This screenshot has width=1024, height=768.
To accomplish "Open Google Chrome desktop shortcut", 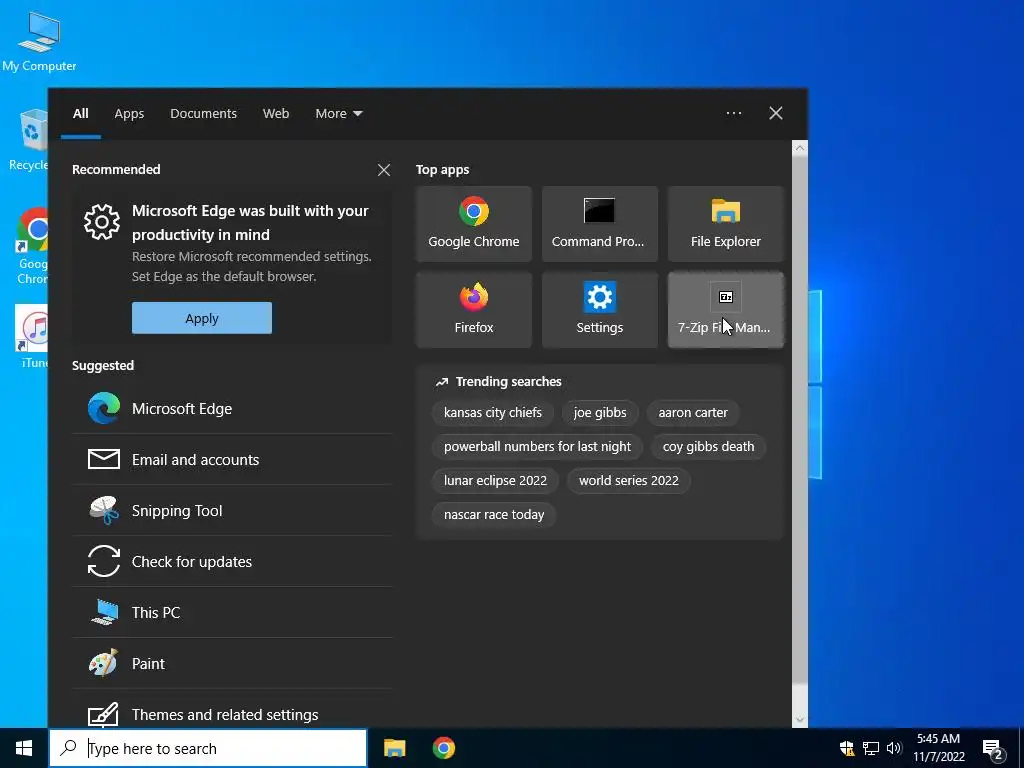I will pyautogui.click(x=29, y=246).
